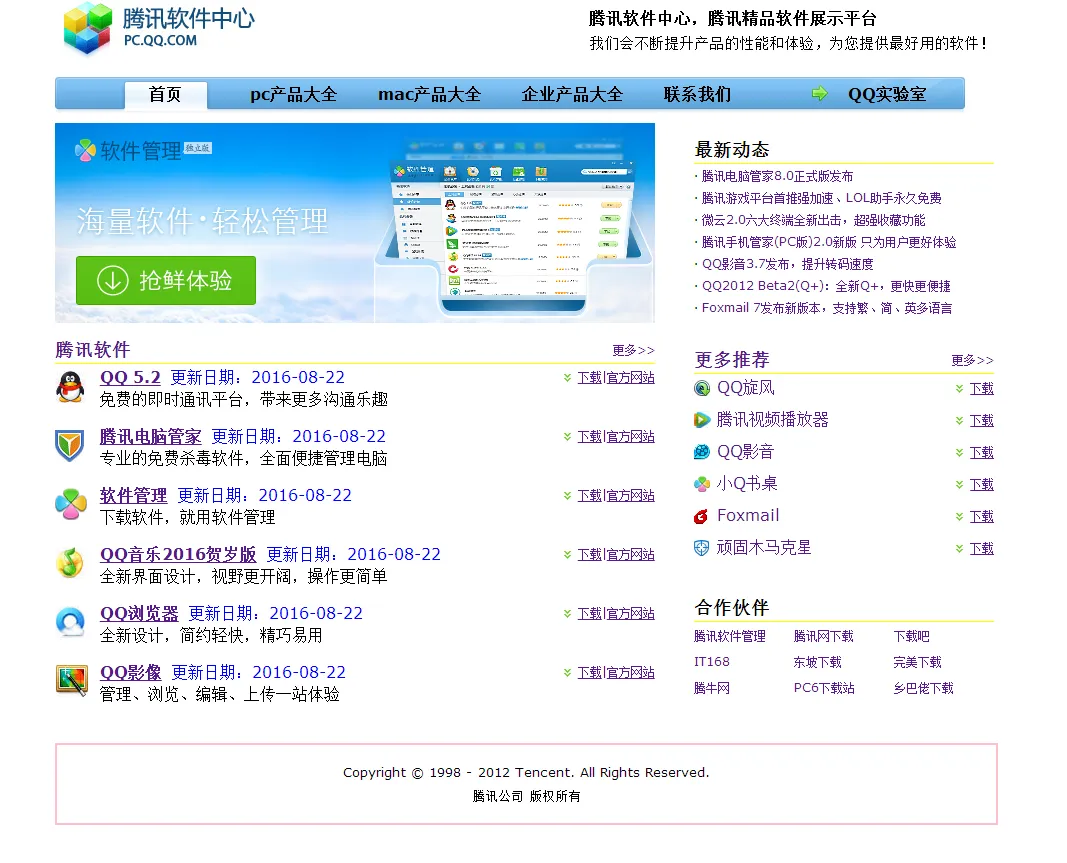Click the download arrow icon in 腾讯电脑管家 row
Screen dimensions: 1067x863
pos(567,437)
